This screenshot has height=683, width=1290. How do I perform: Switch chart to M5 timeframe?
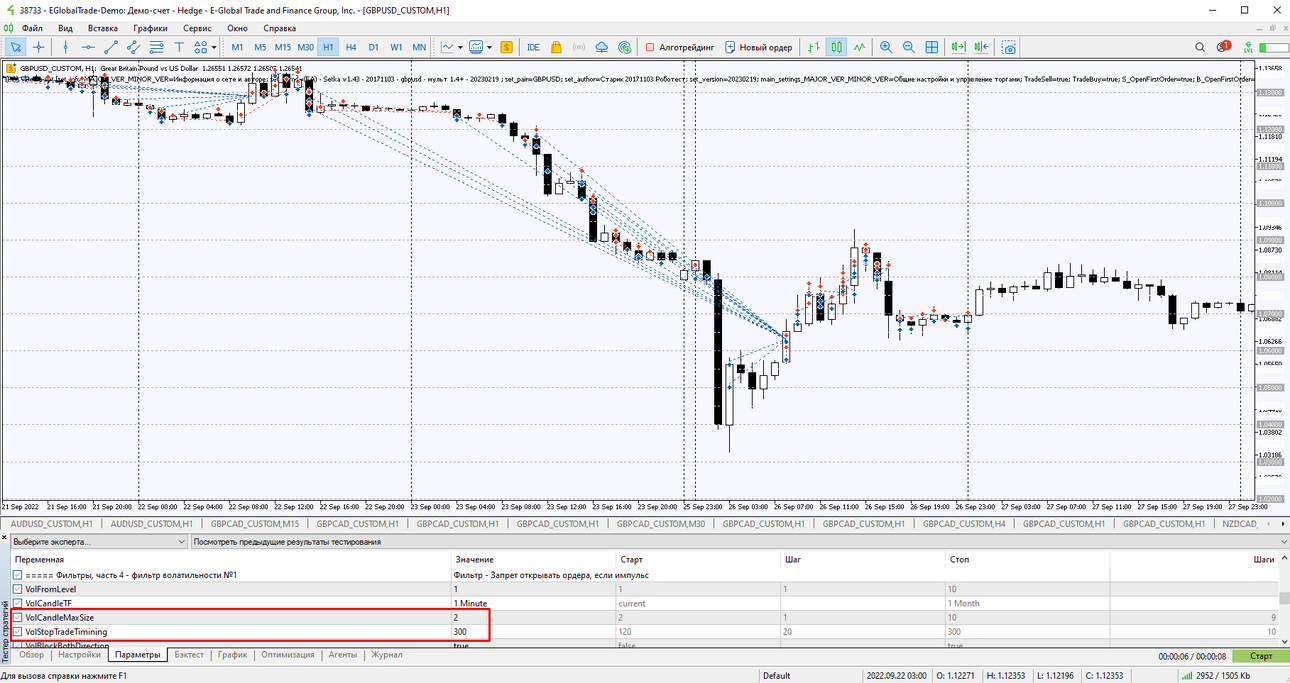point(260,47)
